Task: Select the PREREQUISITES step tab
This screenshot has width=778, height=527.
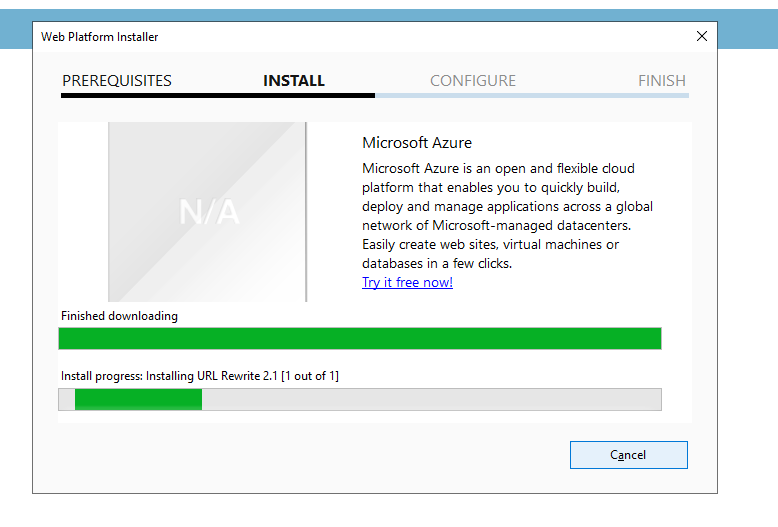Action: tap(117, 80)
